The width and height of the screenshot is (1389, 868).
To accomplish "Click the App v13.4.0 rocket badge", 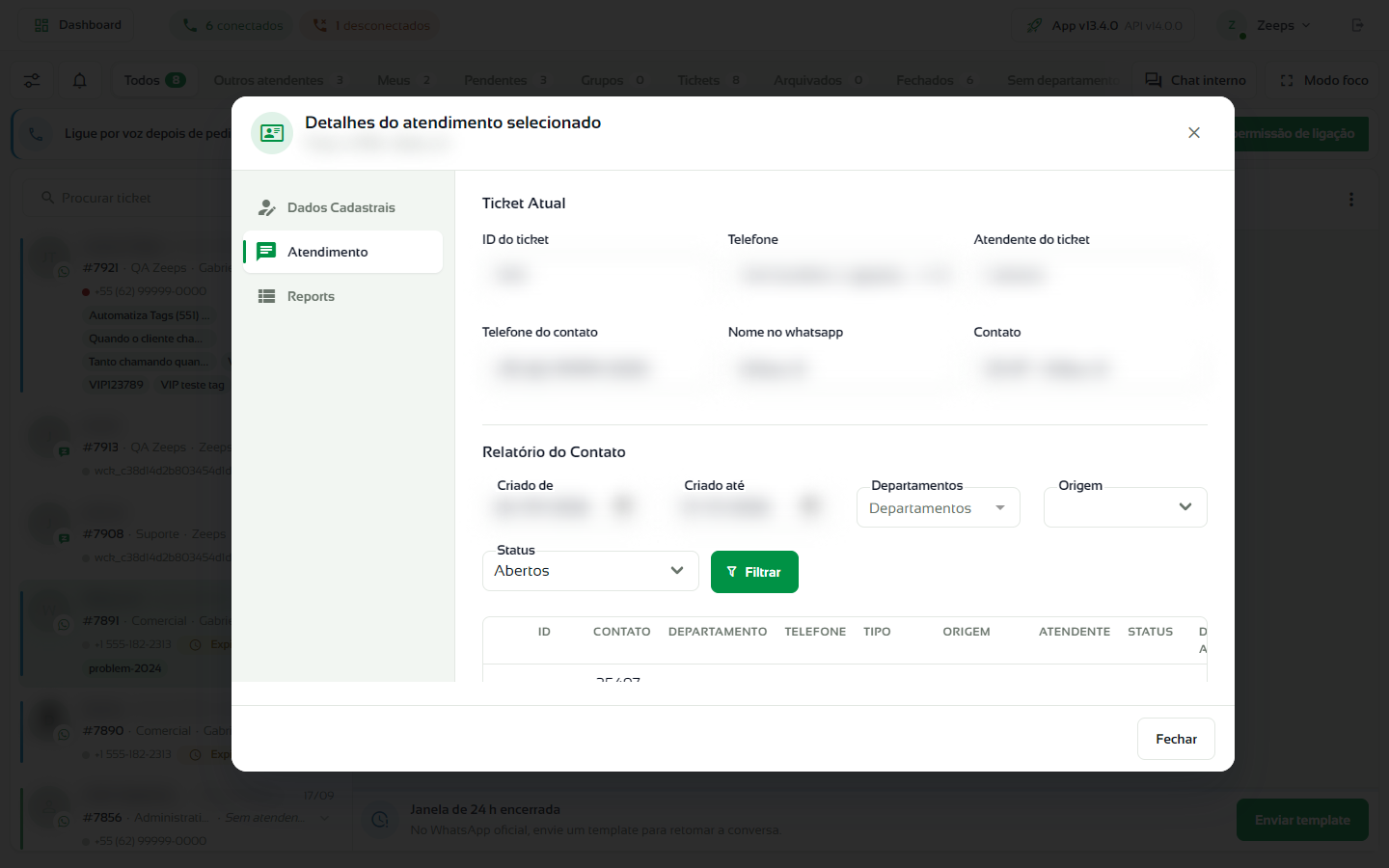I will pyautogui.click(x=1103, y=25).
